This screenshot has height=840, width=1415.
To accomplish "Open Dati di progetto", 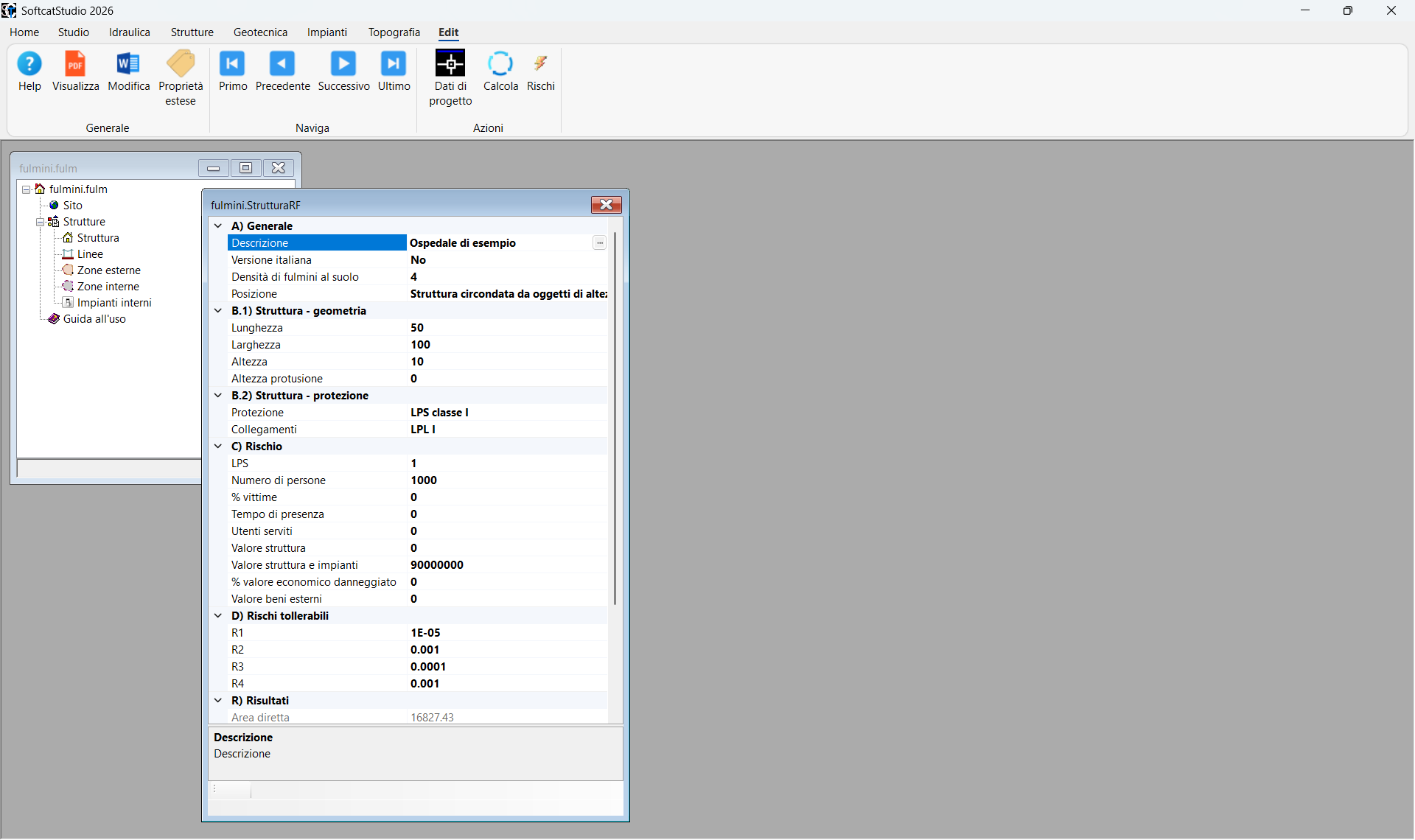I will pyautogui.click(x=450, y=79).
